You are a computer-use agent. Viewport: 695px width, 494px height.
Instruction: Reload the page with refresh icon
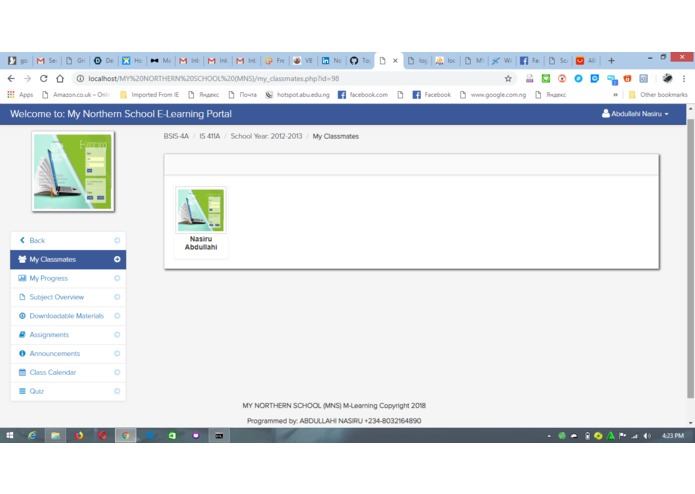pos(43,78)
